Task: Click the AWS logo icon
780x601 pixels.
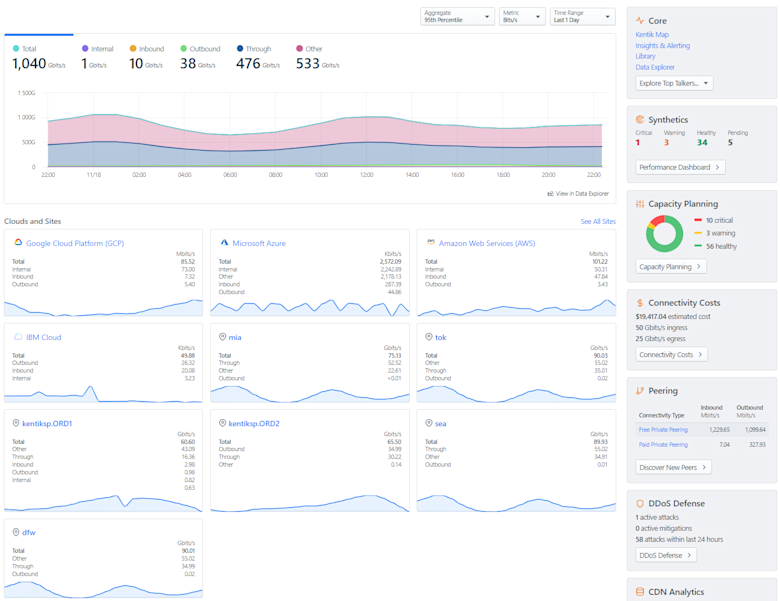Action: [431, 242]
